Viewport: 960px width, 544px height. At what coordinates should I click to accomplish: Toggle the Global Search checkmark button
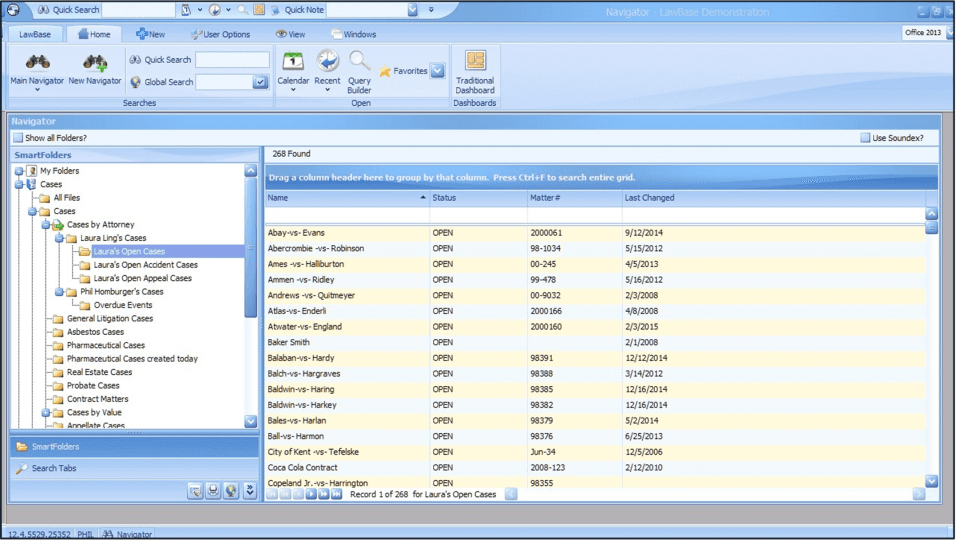[x=260, y=82]
